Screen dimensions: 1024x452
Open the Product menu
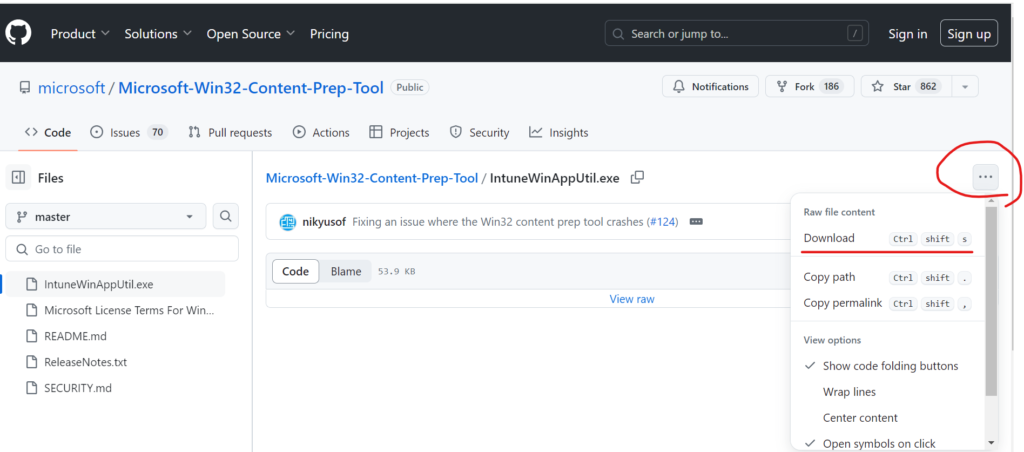pos(80,34)
